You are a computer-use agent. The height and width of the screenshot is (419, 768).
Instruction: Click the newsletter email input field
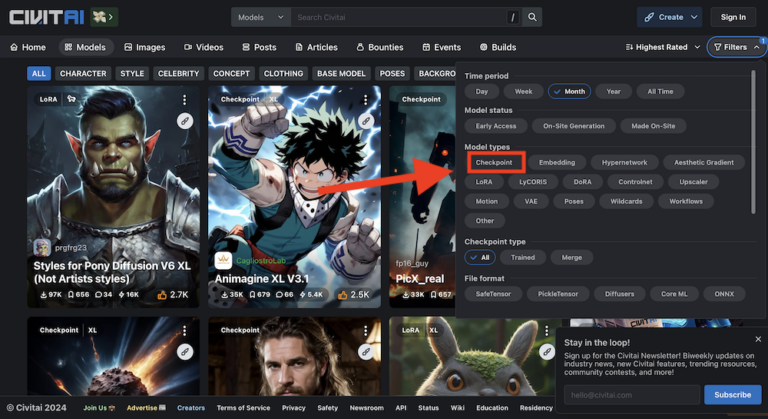(x=632, y=395)
